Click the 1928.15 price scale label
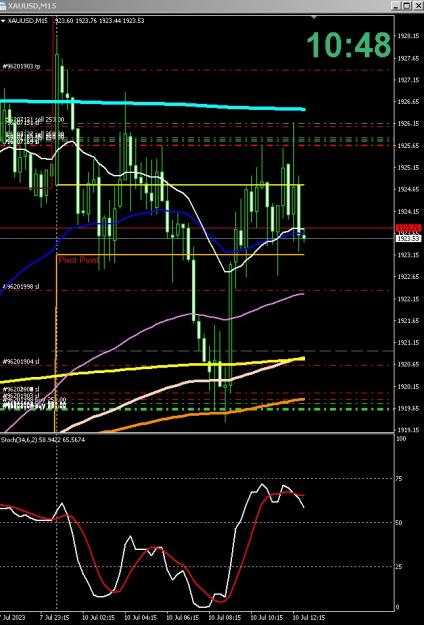 coord(408,36)
